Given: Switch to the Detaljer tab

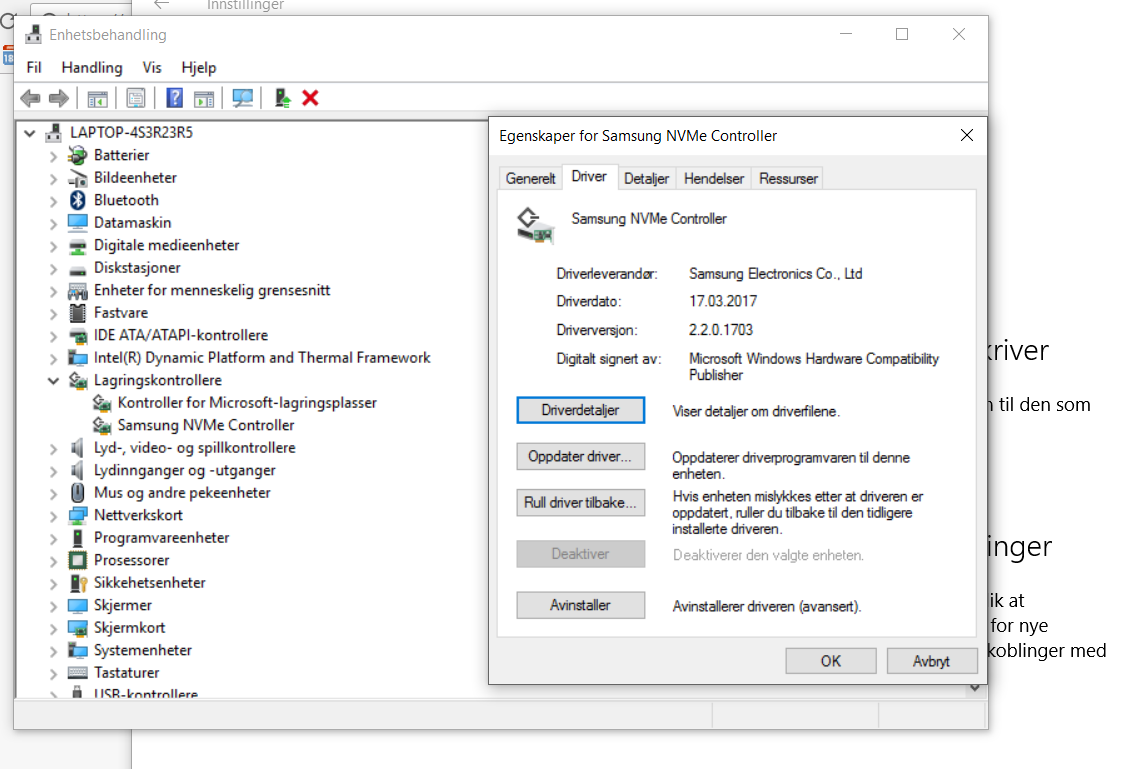Looking at the screenshot, I should [x=646, y=178].
